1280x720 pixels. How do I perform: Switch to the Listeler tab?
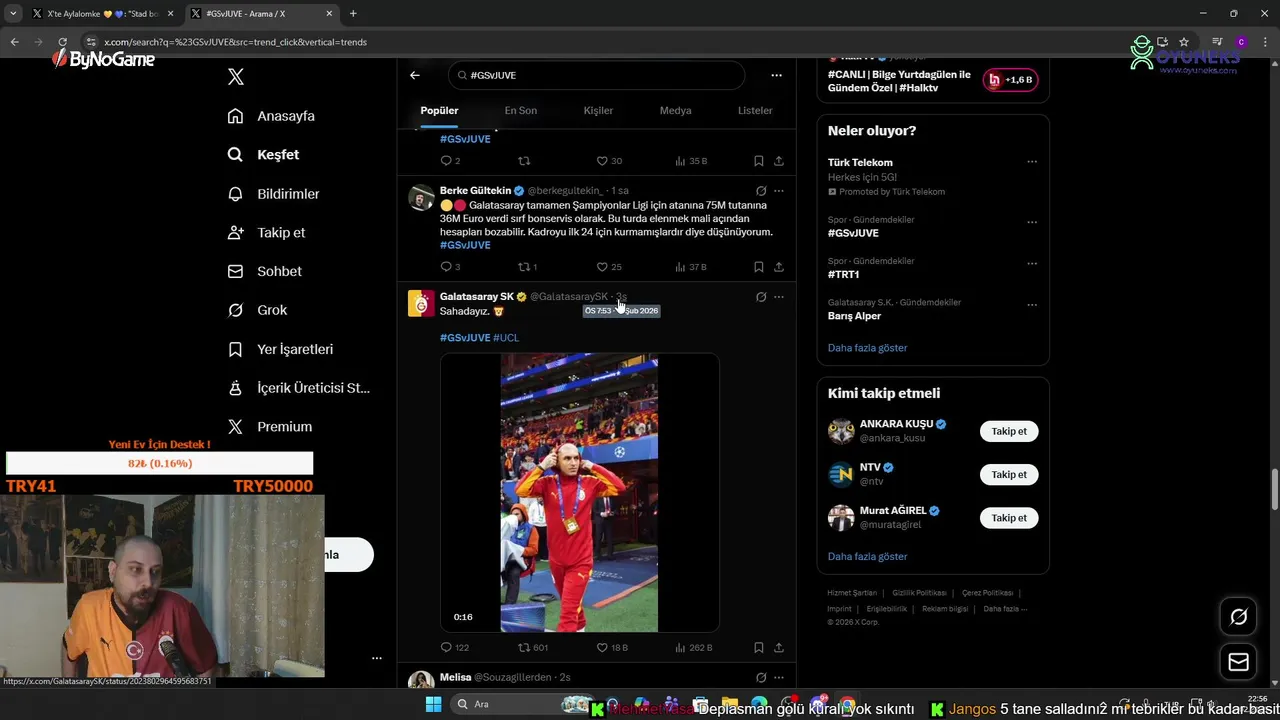(x=755, y=110)
